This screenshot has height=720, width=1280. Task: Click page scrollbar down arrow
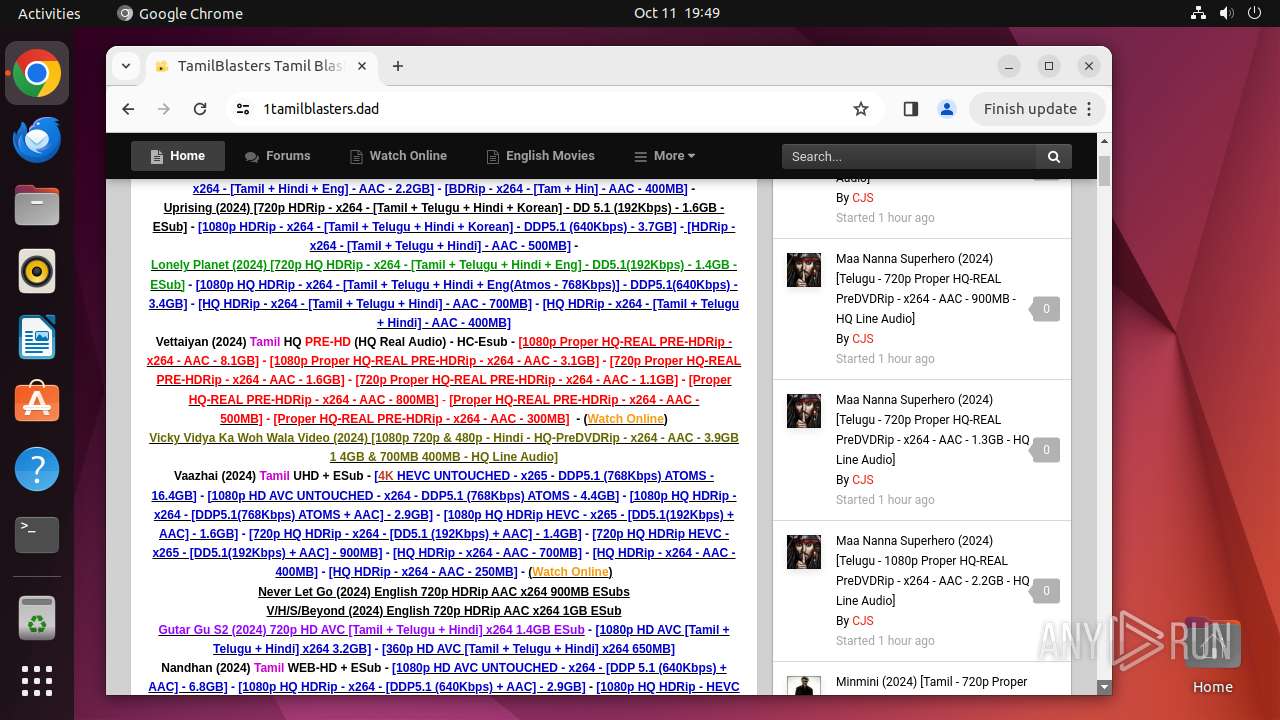1104,687
